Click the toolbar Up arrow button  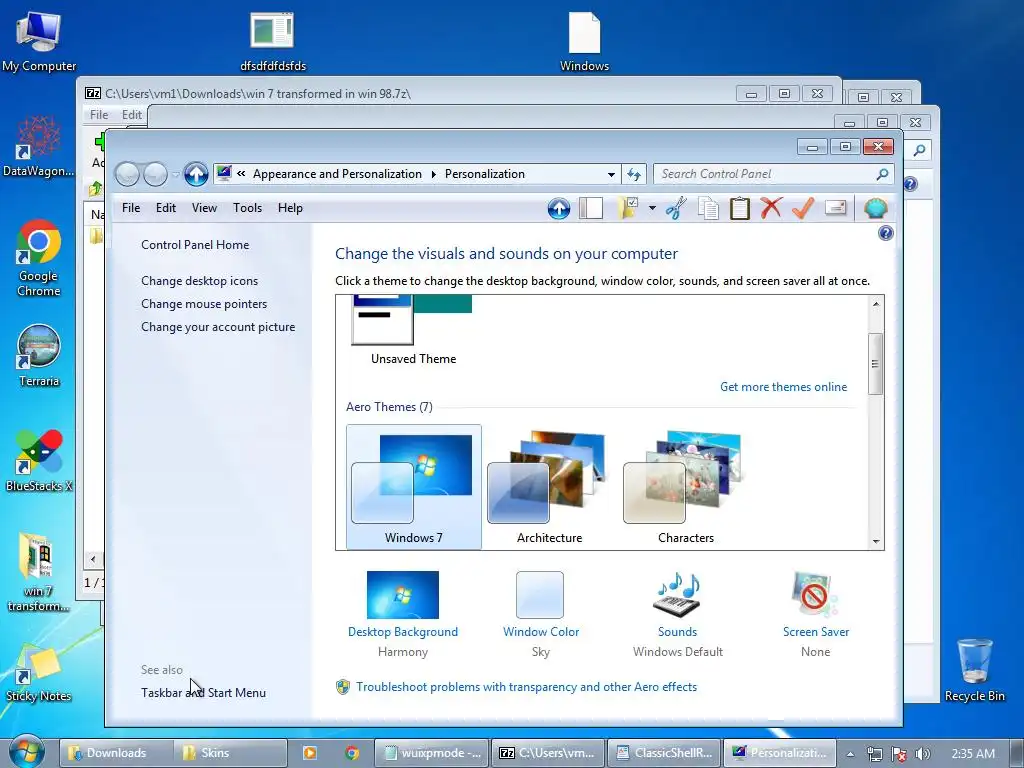[x=558, y=208]
